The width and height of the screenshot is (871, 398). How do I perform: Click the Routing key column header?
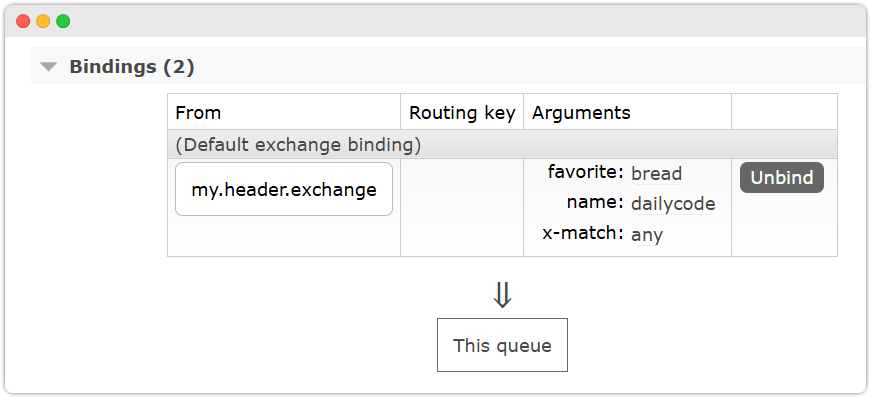462,112
